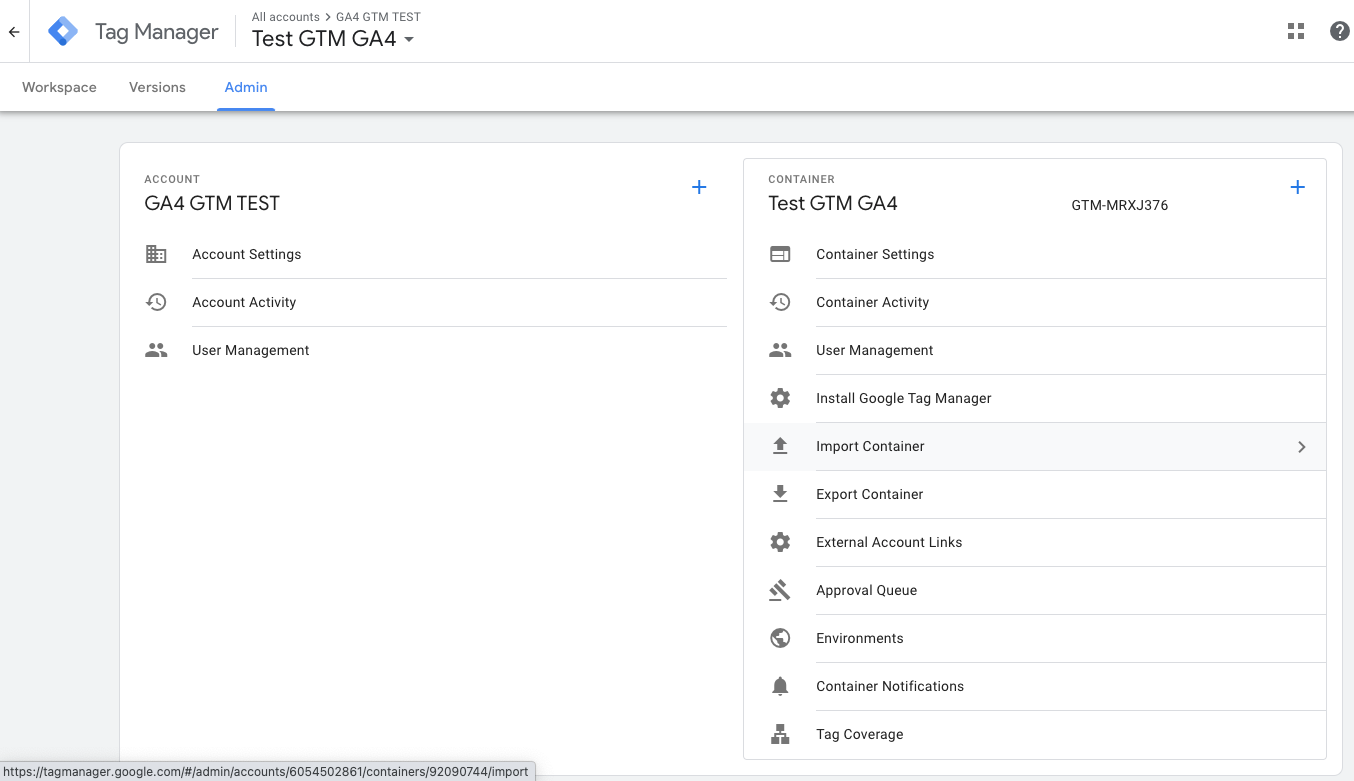The image size is (1354, 781).
Task: Create a new container with plus icon
Action: [x=1297, y=187]
